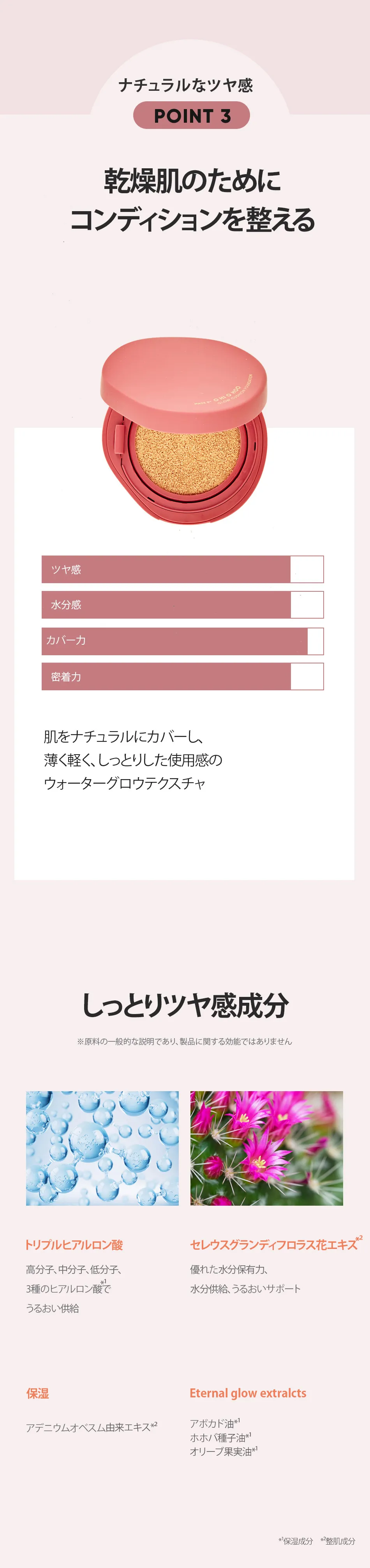Click the 保湿 orange heading
Image resolution: width=370 pixels, height=1568 pixels.
37,1393
